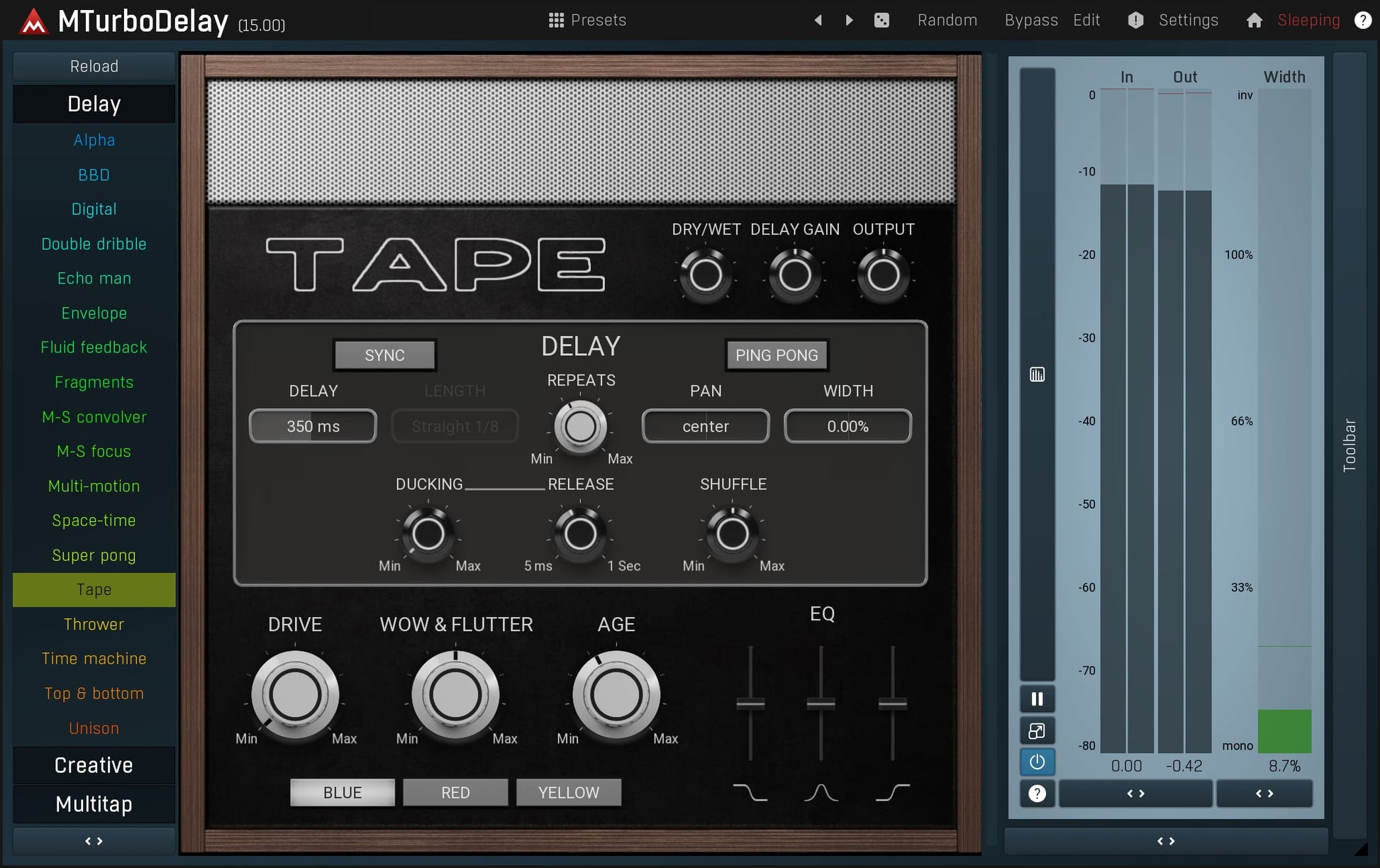Open the Multitap category
The height and width of the screenshot is (868, 1380).
pyautogui.click(x=93, y=804)
